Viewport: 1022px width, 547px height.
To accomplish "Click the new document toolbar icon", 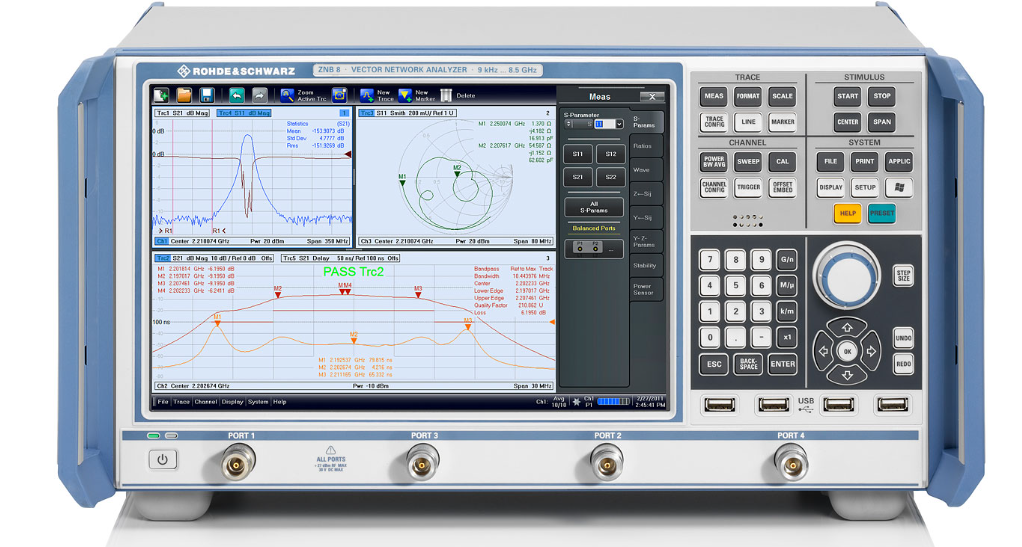I will 161,95.
